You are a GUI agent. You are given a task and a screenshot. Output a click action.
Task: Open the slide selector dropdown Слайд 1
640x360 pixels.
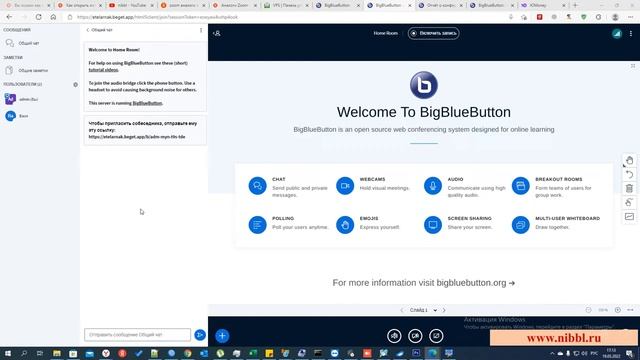tap(423, 310)
